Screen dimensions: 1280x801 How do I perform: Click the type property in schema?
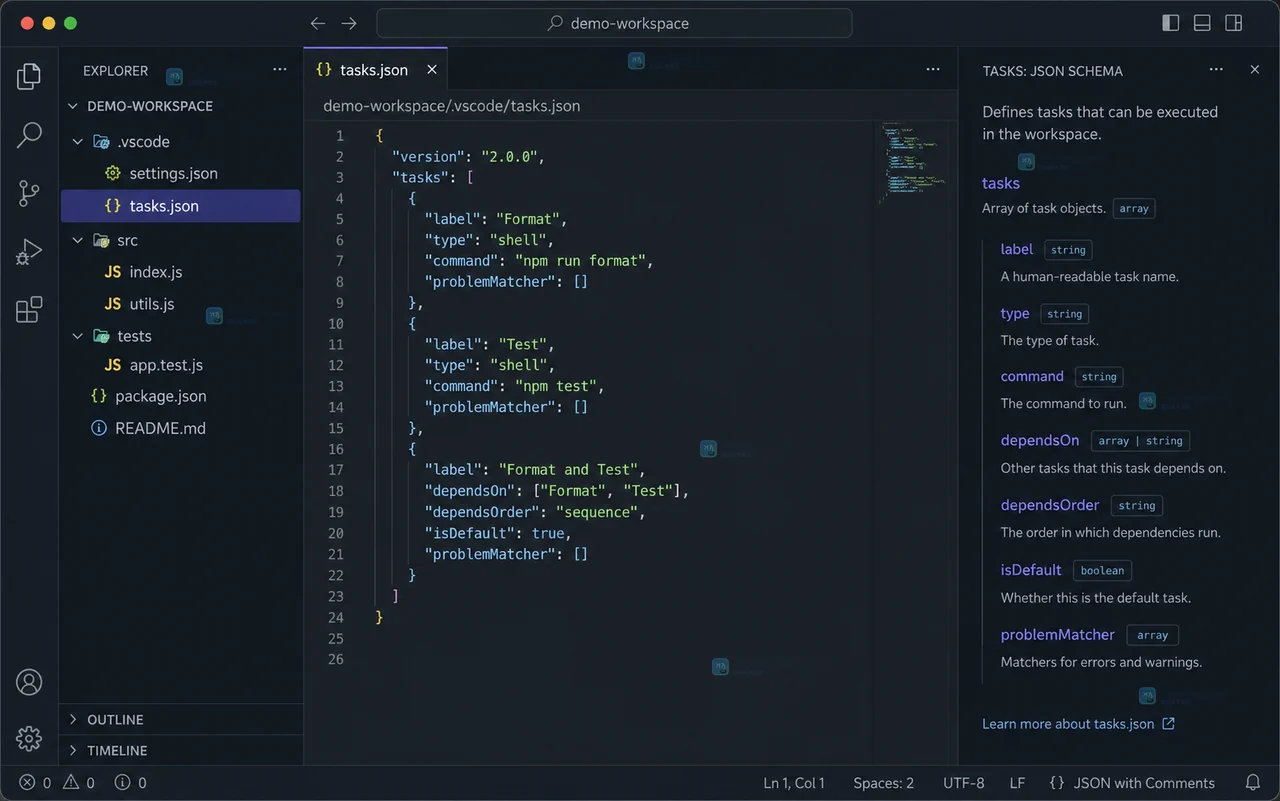tap(1015, 313)
